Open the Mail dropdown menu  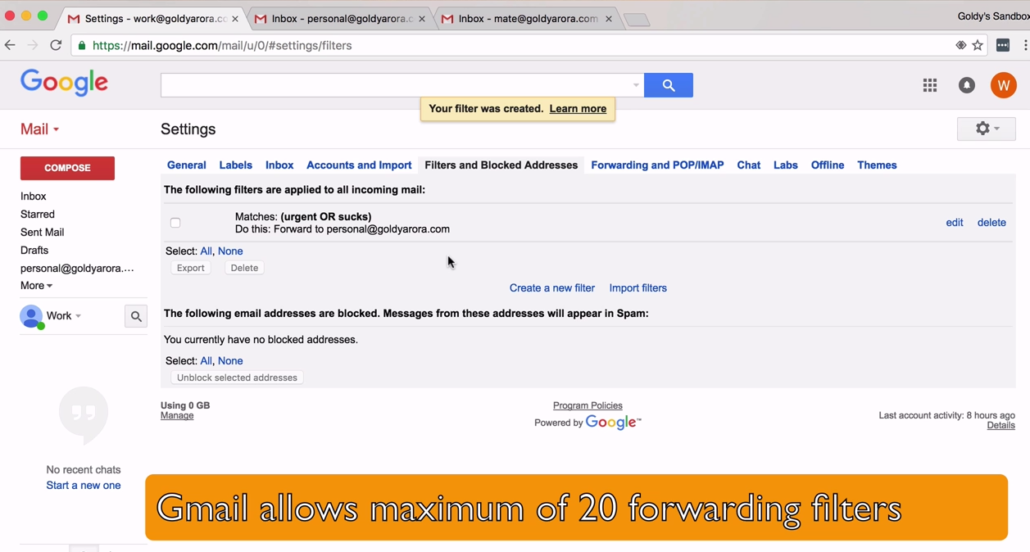(39, 129)
